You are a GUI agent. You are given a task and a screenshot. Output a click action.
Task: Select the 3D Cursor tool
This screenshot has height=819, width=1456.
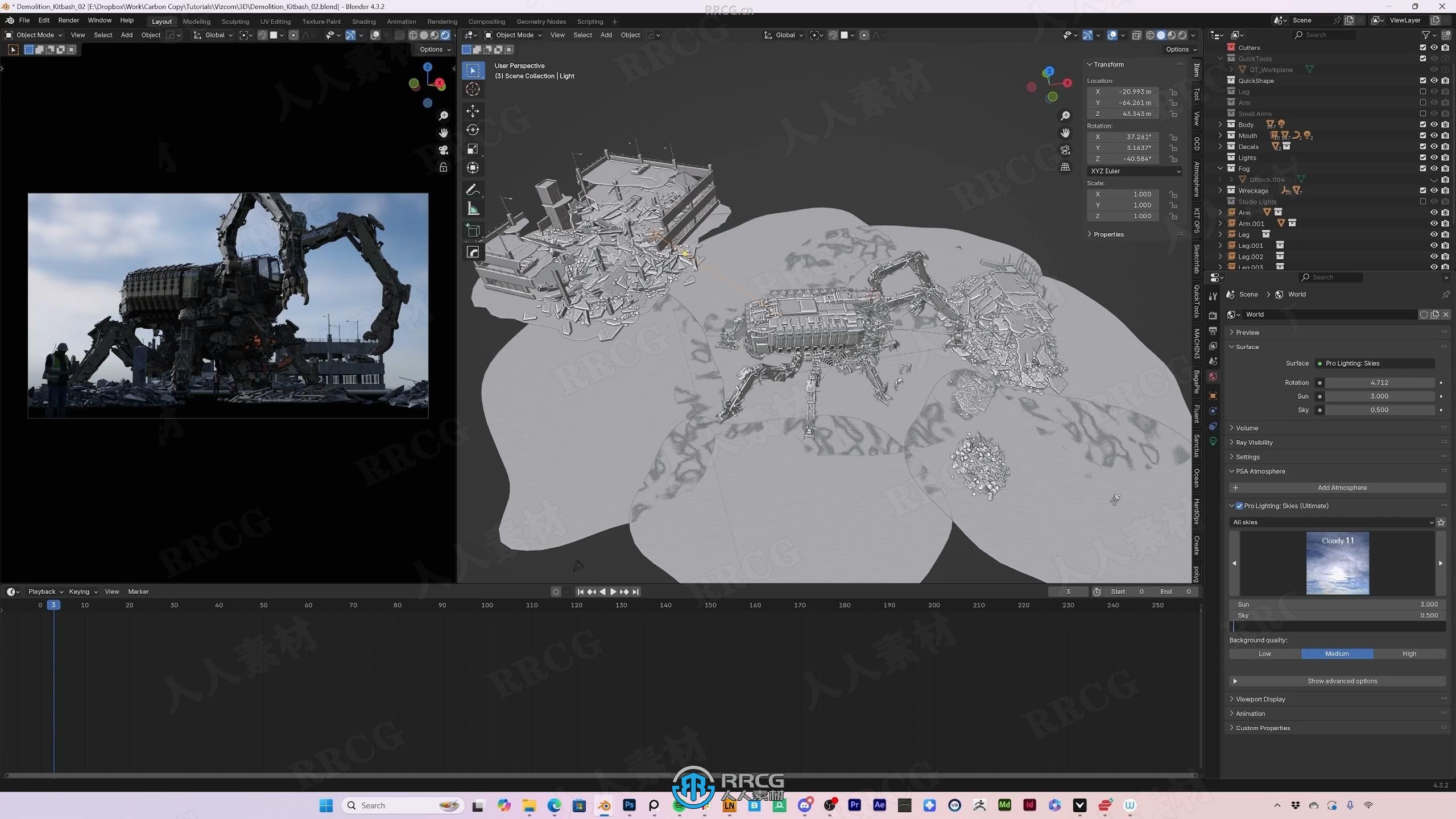click(x=473, y=89)
